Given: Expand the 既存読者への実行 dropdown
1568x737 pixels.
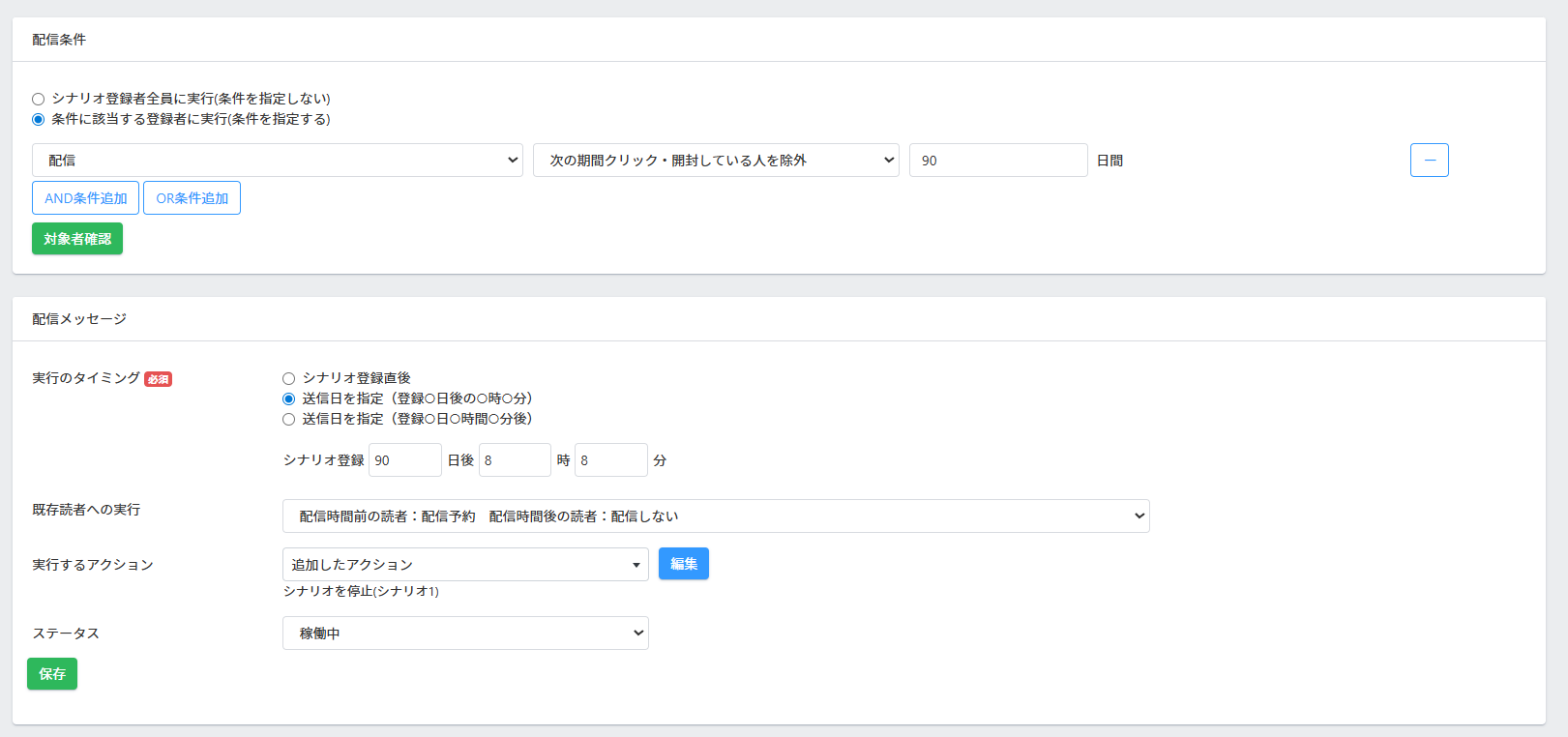Looking at the screenshot, I should tap(715, 516).
